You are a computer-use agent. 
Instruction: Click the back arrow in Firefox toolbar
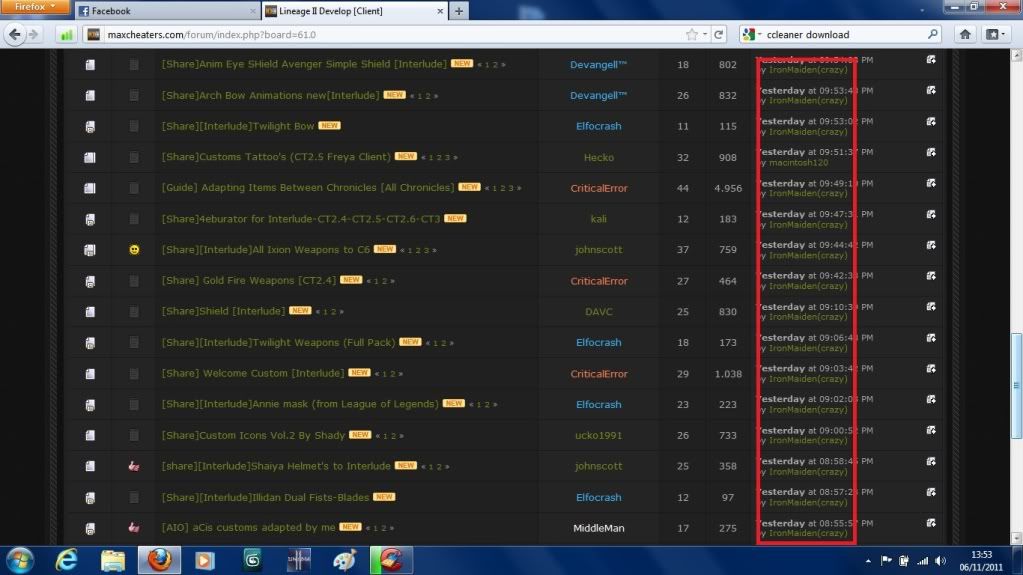coord(15,34)
